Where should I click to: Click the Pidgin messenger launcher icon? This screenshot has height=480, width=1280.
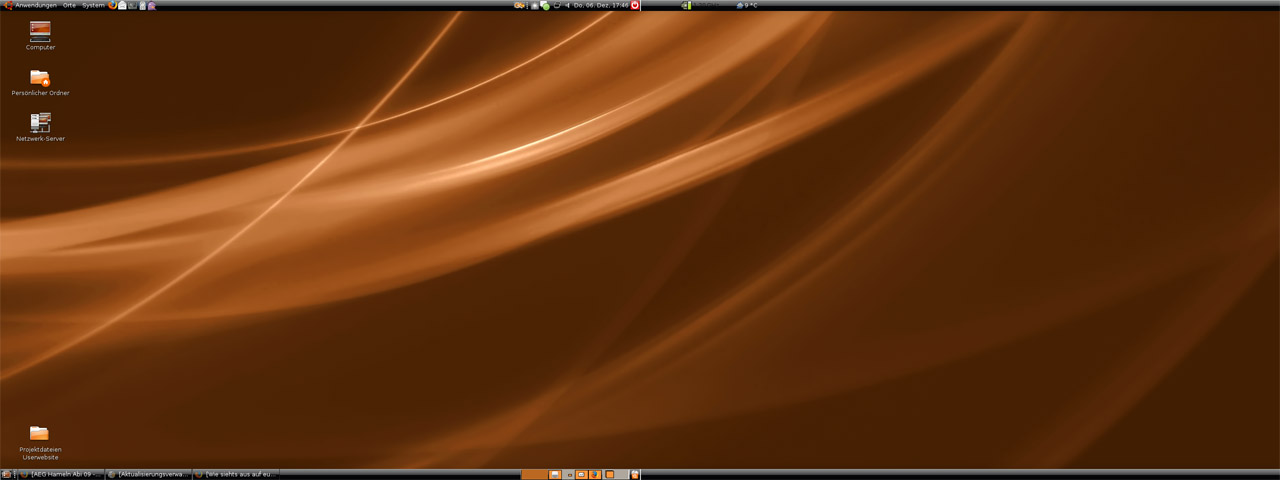(x=151, y=5)
